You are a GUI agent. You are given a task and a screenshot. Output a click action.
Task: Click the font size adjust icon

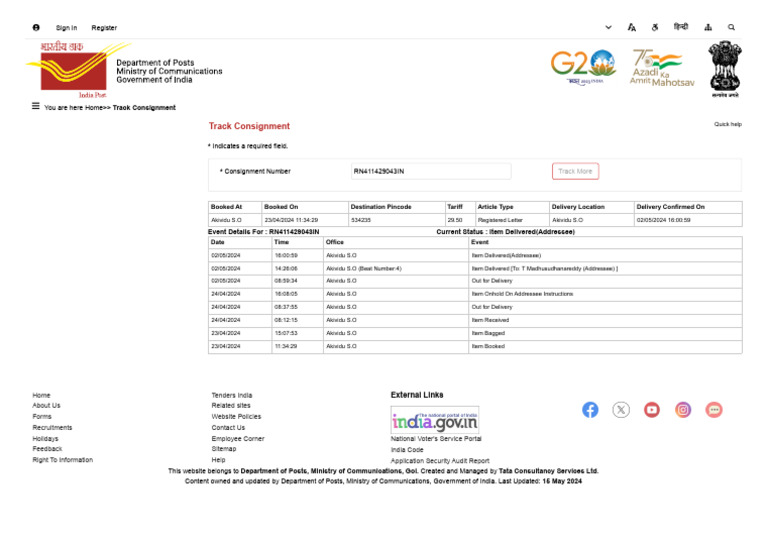pyautogui.click(x=631, y=27)
